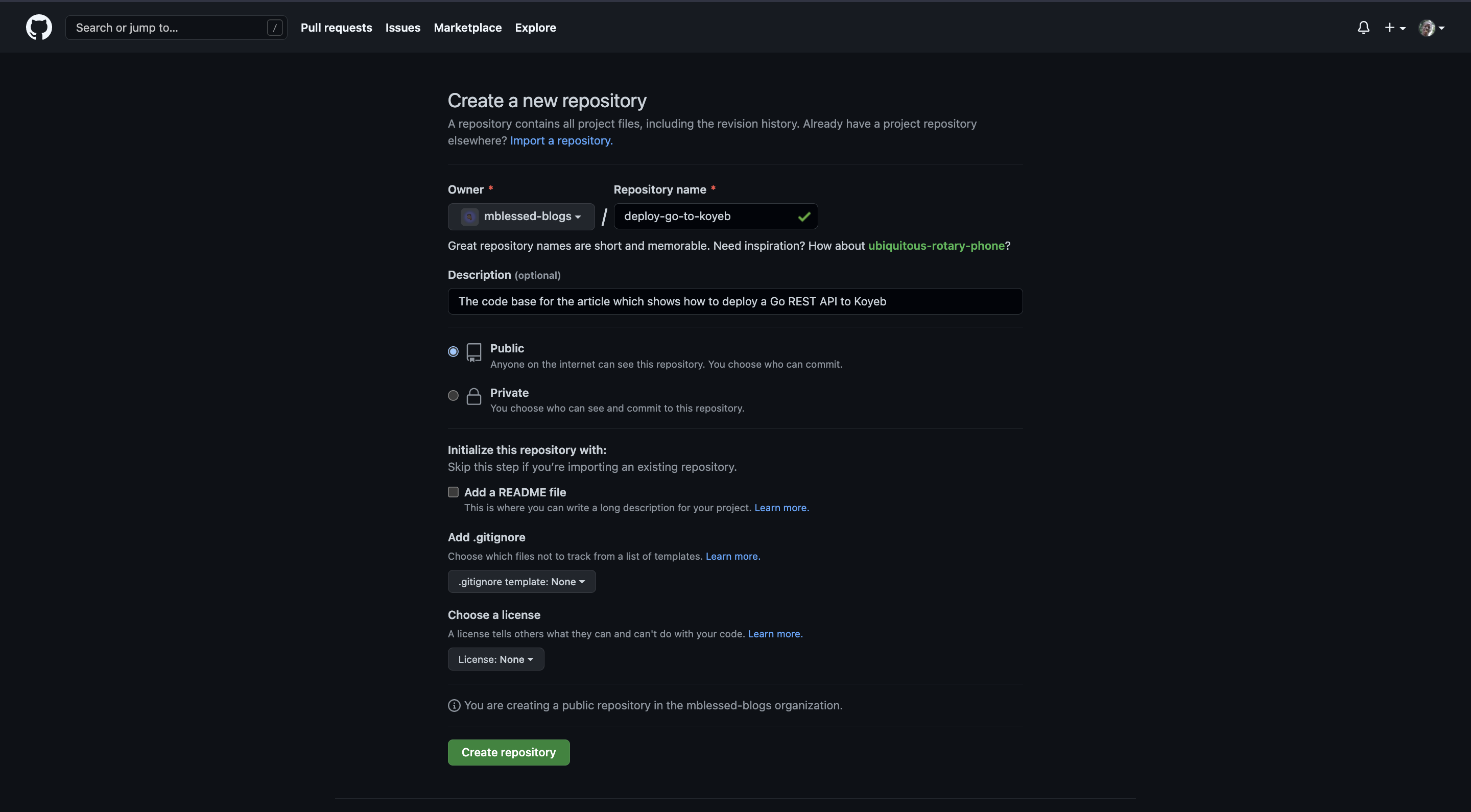Open the GitHub home logo
The width and height of the screenshot is (1471, 812).
pos(39,28)
